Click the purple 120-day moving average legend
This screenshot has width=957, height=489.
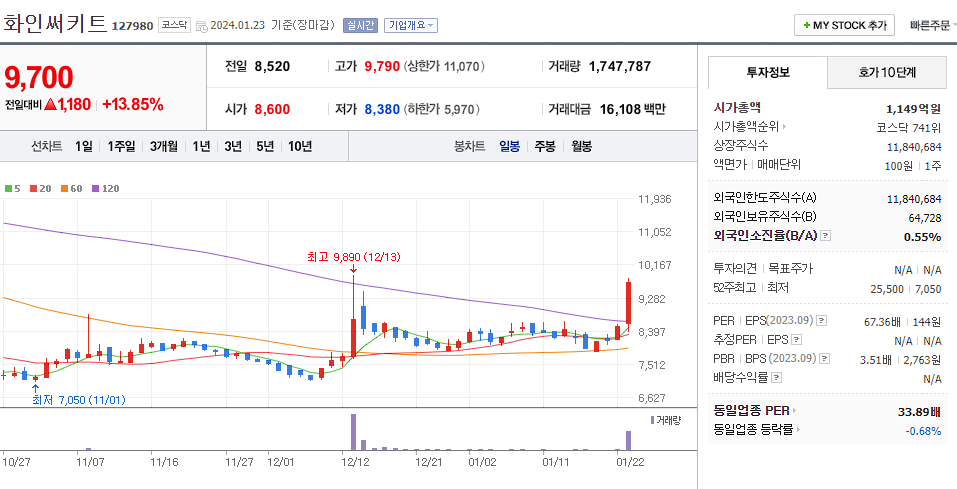pos(106,189)
